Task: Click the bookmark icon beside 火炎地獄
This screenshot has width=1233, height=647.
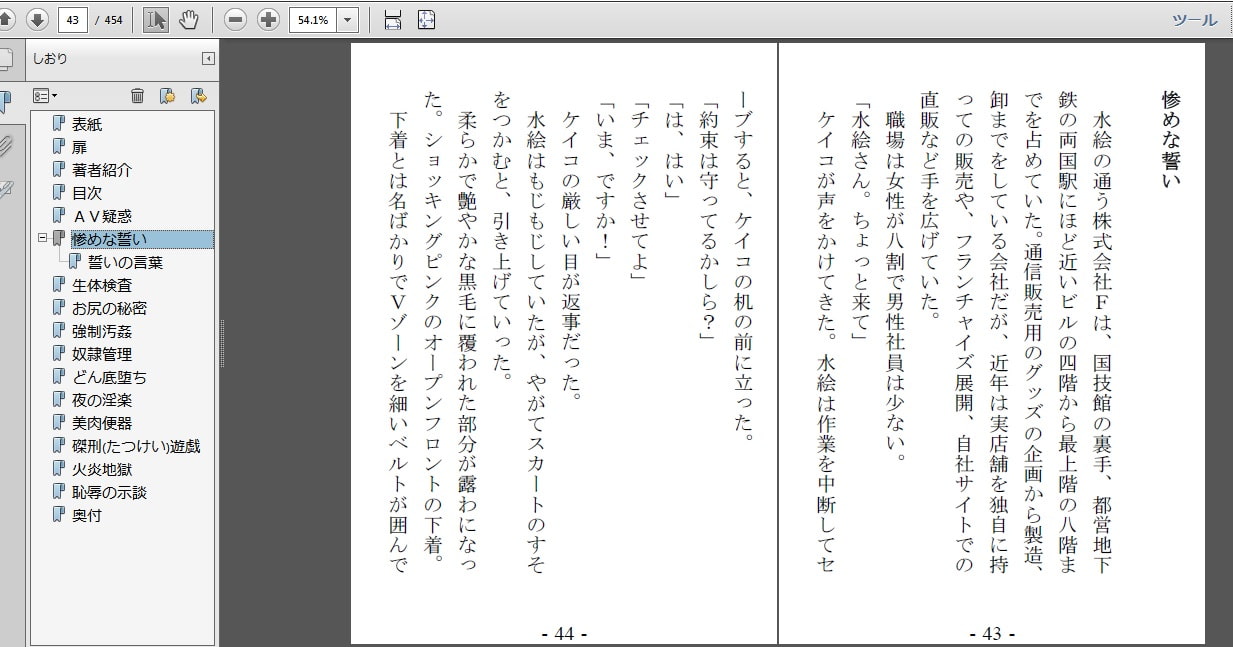Action: coord(59,469)
